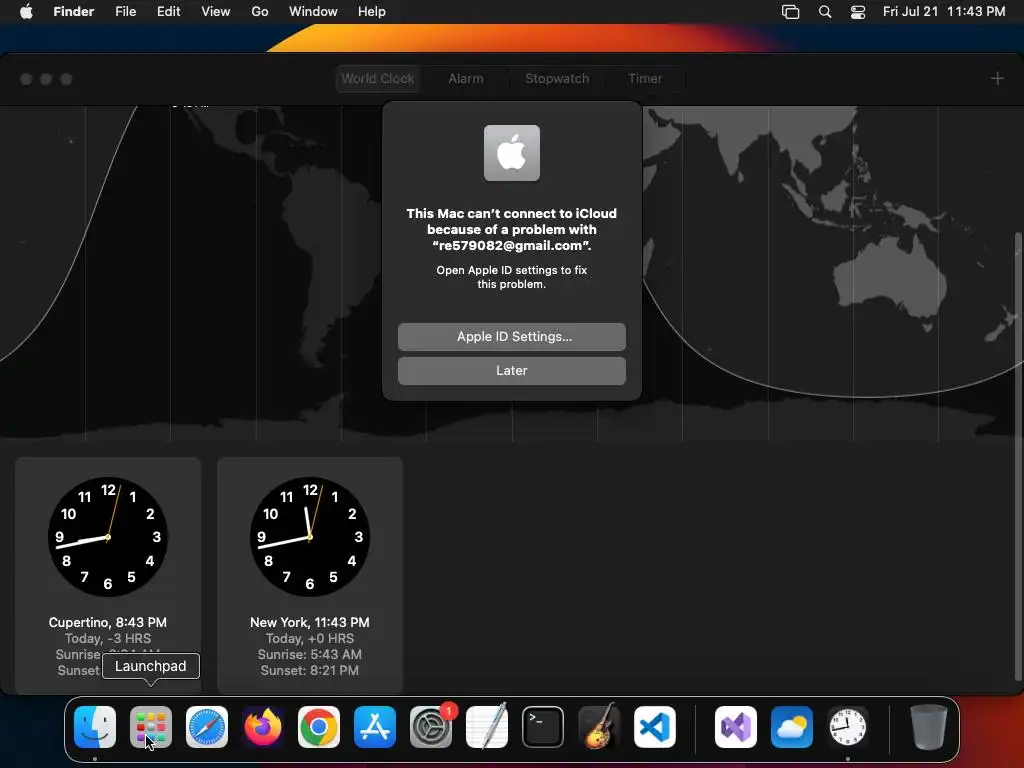Viewport: 1024px width, 768px height.
Task: Open the Help menu
Action: (372, 12)
